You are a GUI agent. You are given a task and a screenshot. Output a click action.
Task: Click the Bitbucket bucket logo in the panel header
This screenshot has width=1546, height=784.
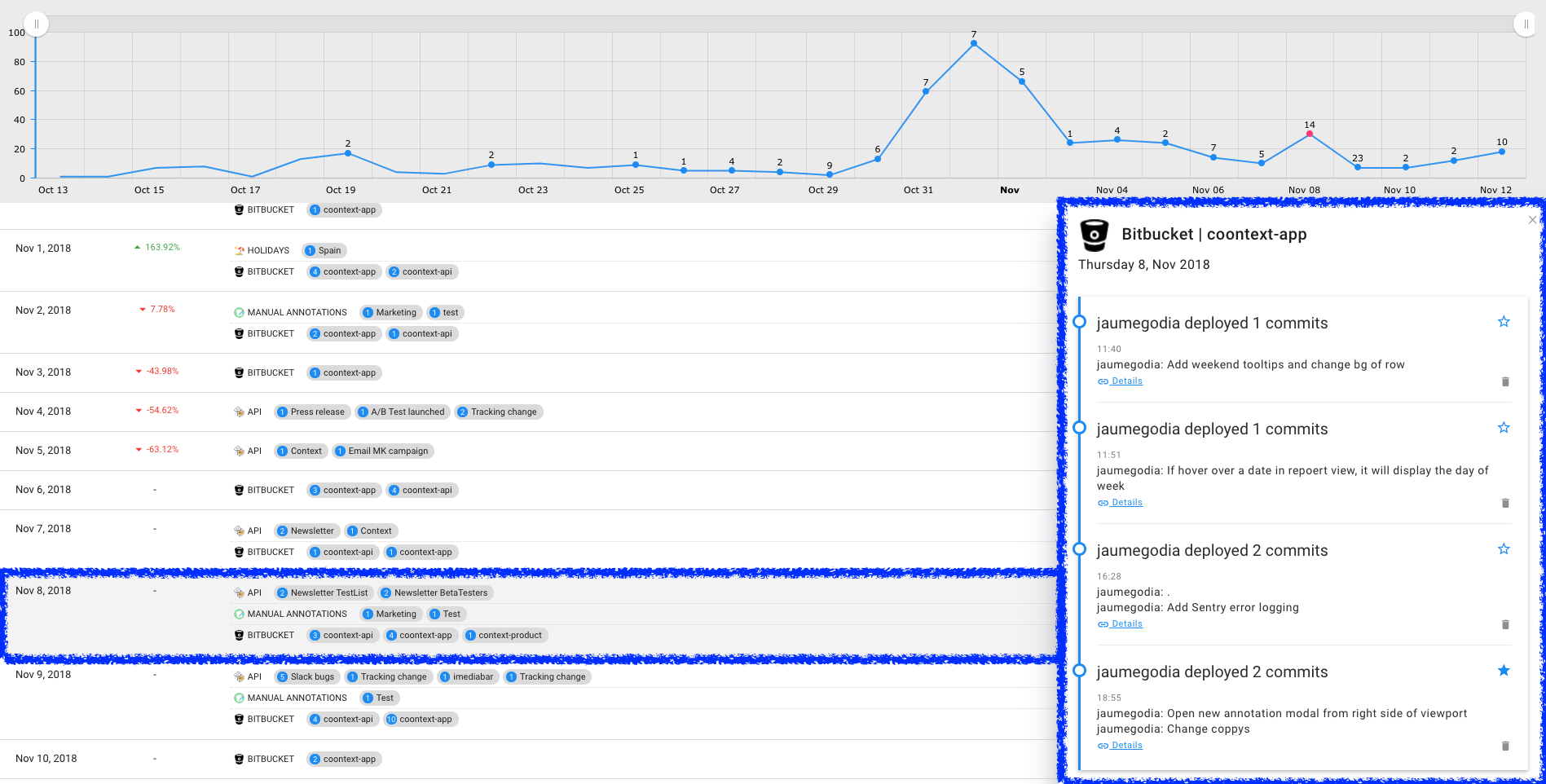pos(1095,235)
